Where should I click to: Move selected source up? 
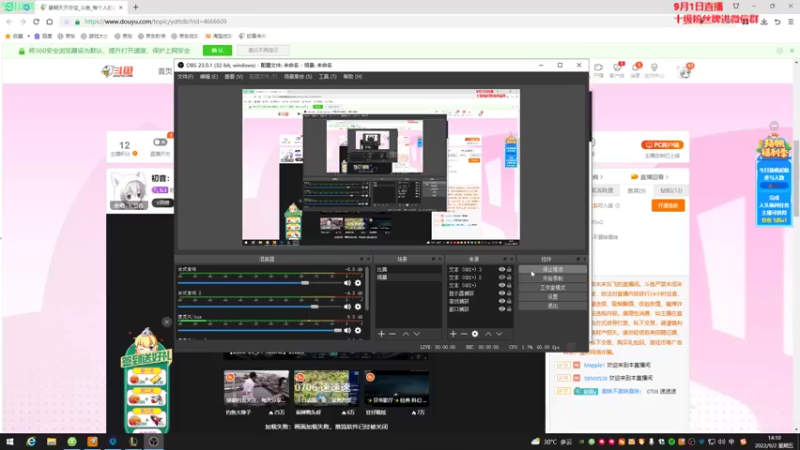488,334
